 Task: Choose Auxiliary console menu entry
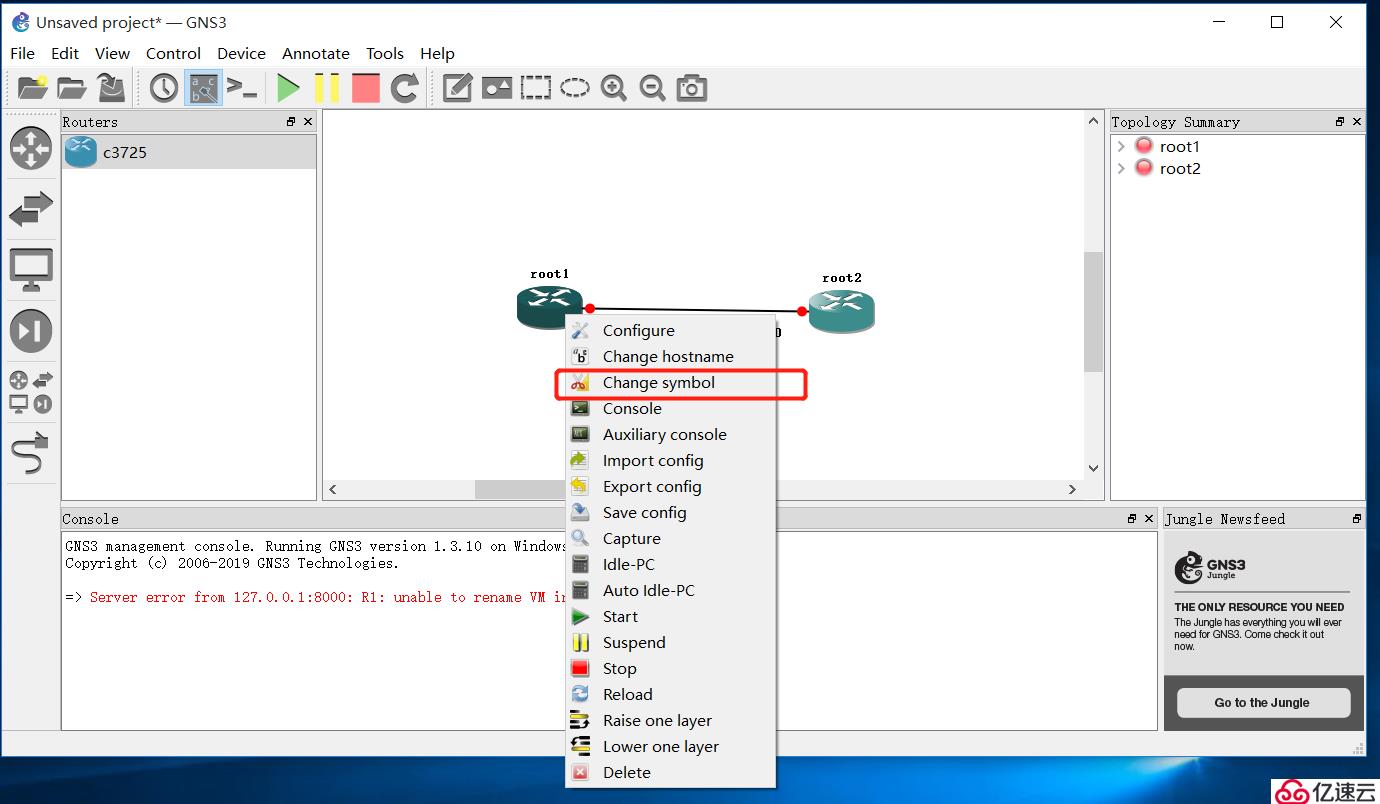(671, 434)
